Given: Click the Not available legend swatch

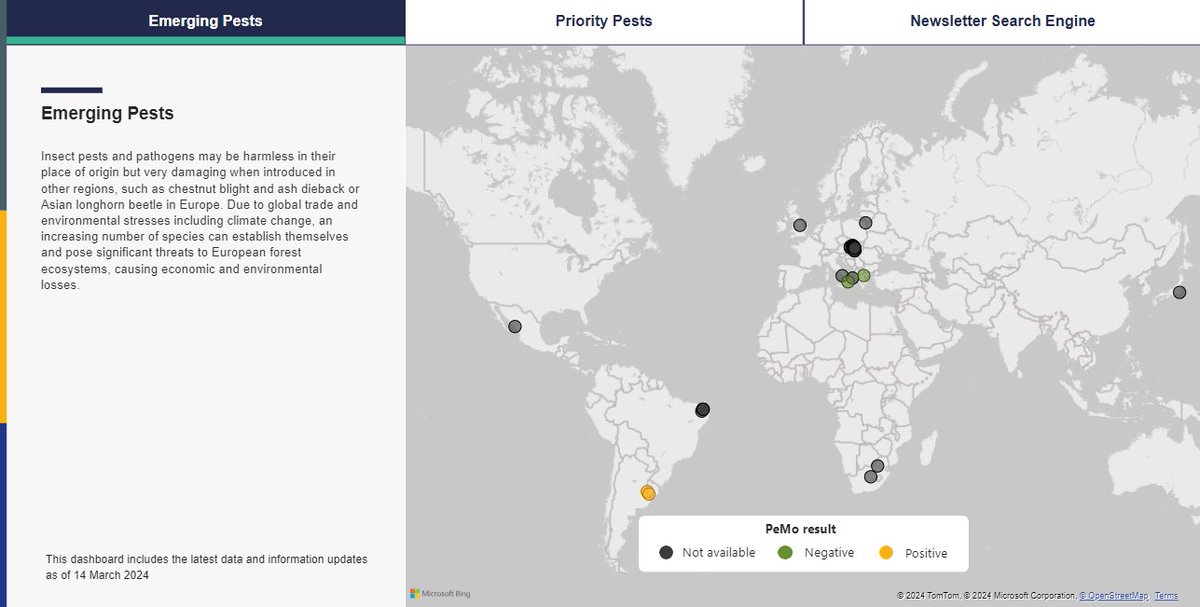Looking at the screenshot, I should tap(667, 552).
